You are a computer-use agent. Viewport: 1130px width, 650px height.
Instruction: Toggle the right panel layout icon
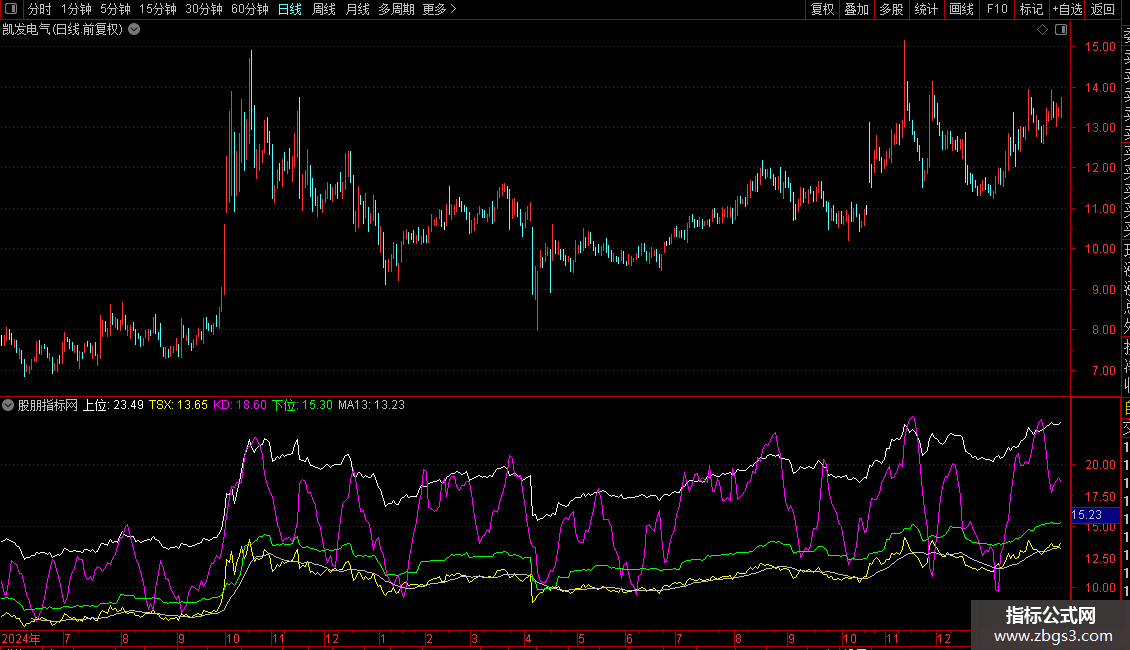[x=1061, y=30]
